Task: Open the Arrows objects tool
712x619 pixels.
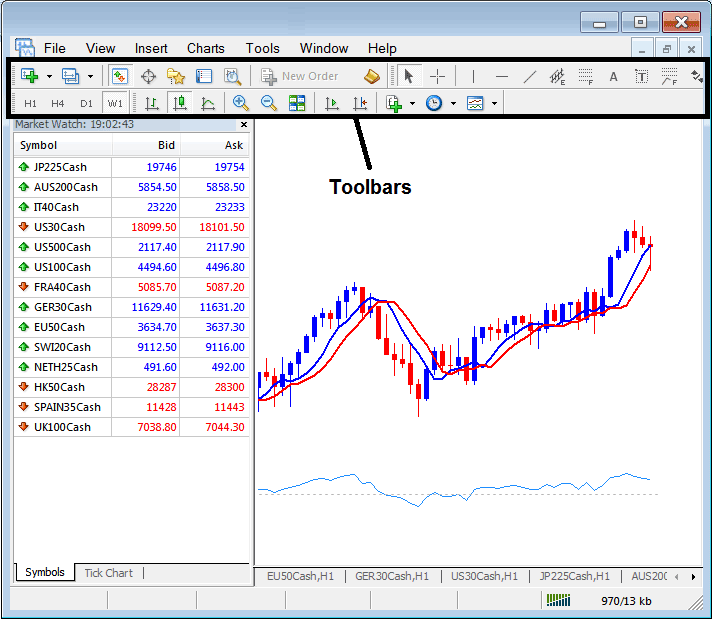Action: coord(697,76)
